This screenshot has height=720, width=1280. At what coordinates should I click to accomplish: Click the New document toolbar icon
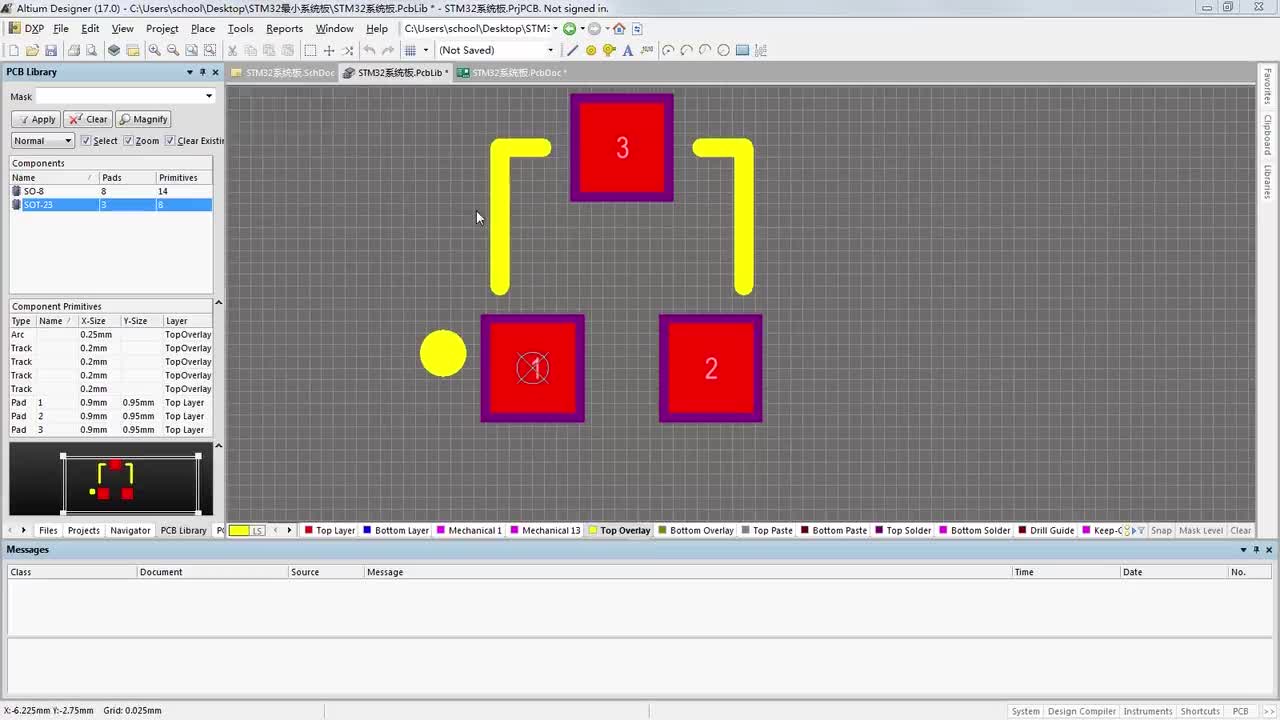[x=13, y=50]
